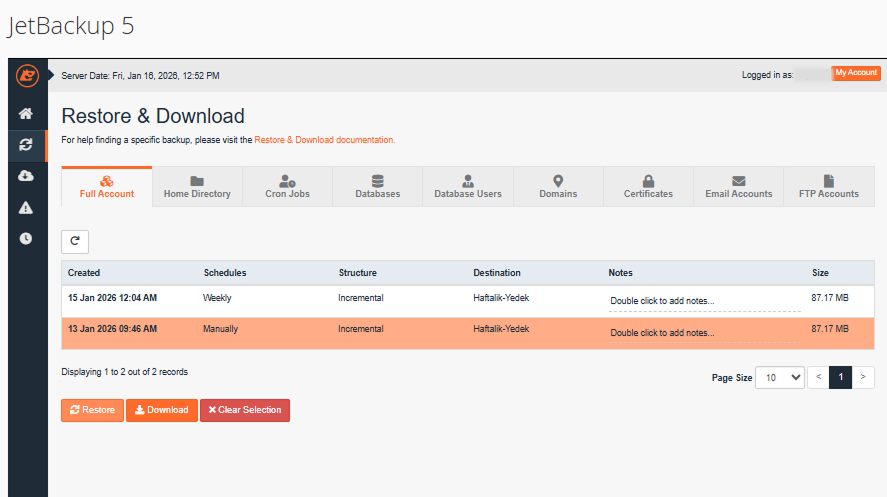Switch to the Home Directory tab

tap(197, 187)
